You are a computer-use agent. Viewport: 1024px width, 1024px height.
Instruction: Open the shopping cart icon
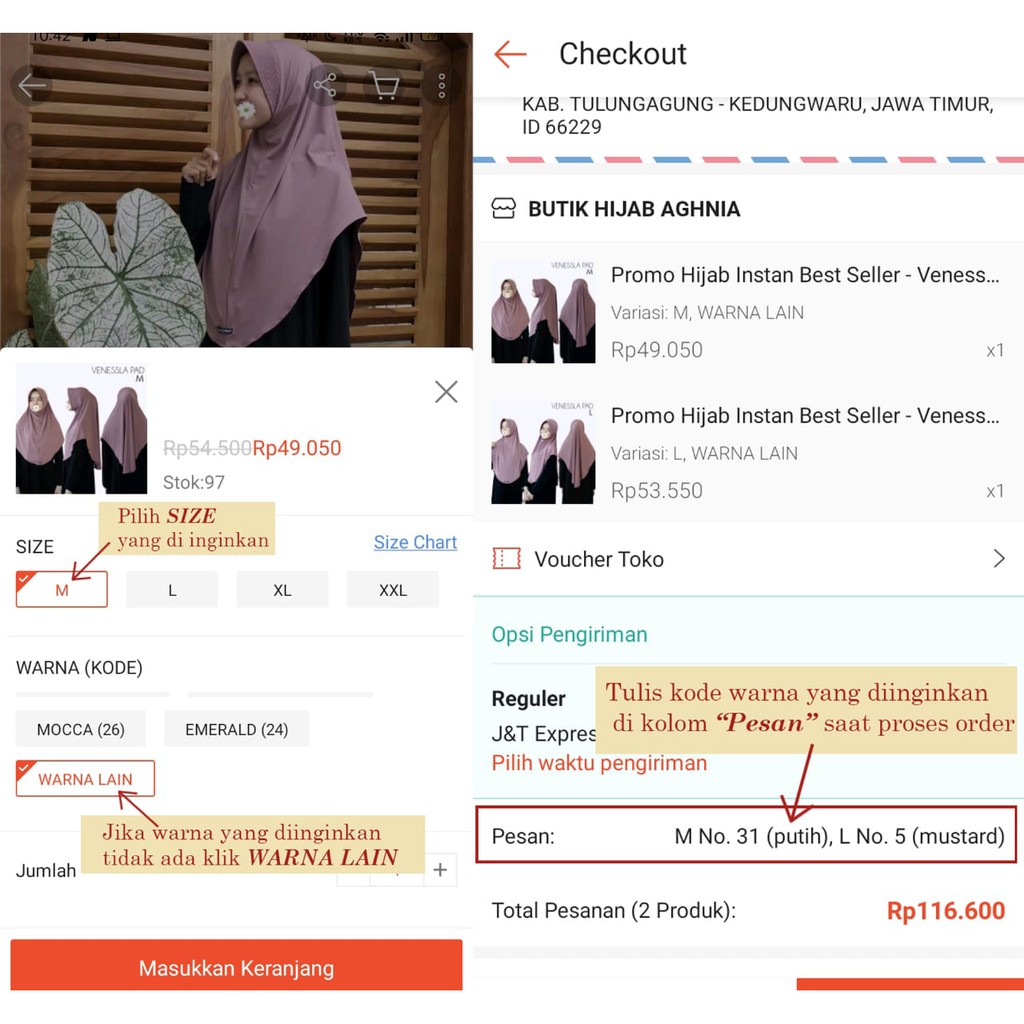[x=384, y=85]
